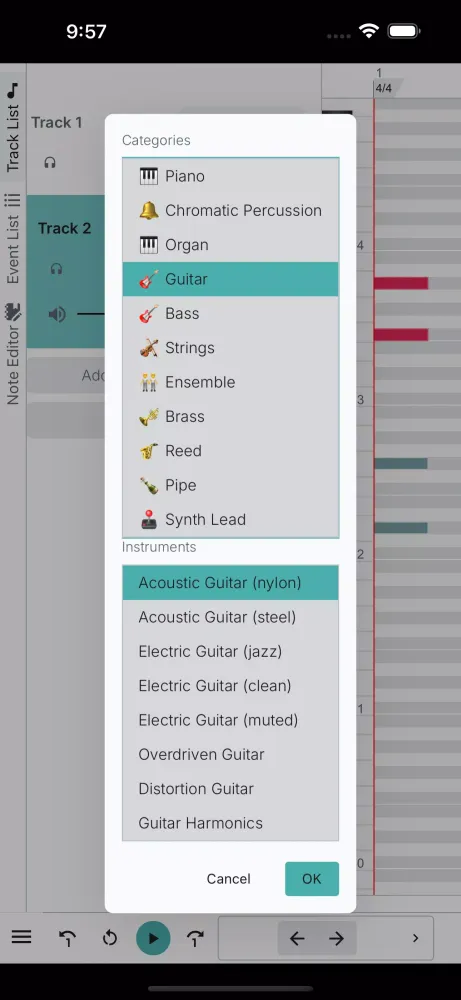Start playback with the play button
Viewport: 461px width, 1000px height.
(153, 938)
